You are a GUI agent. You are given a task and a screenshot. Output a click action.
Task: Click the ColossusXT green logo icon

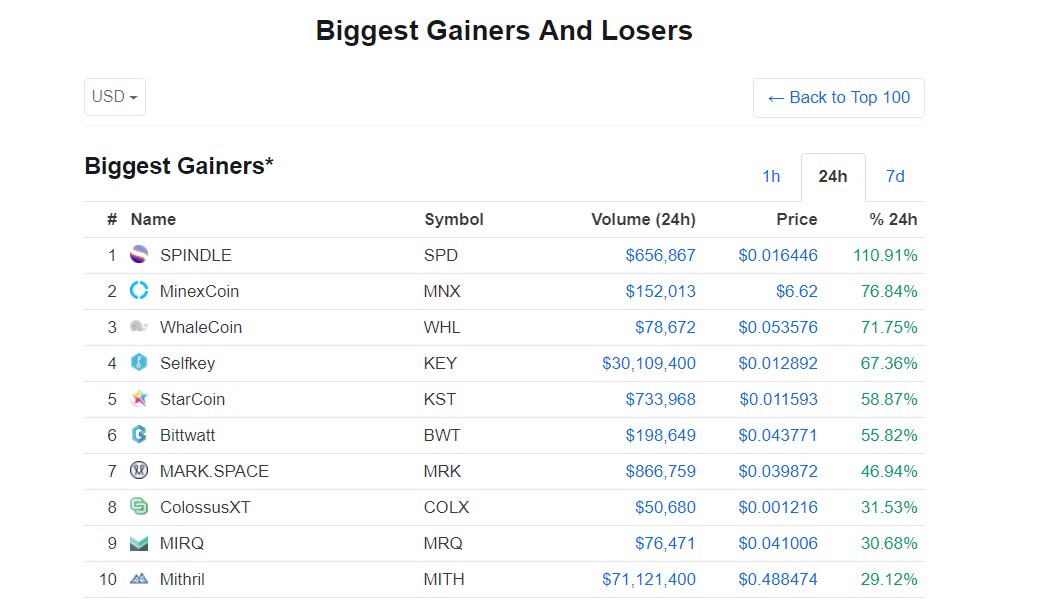(138, 506)
